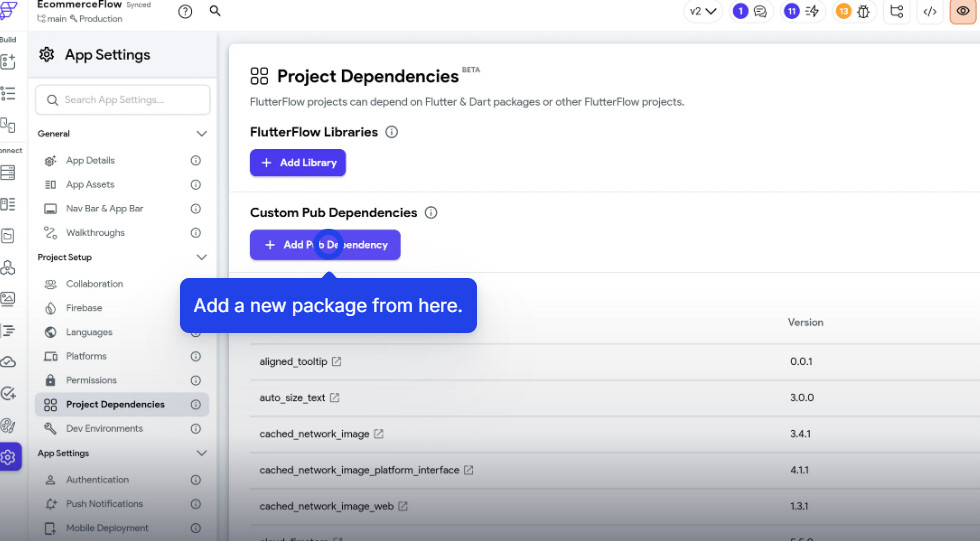Click info icon next to Permissions

click(196, 380)
